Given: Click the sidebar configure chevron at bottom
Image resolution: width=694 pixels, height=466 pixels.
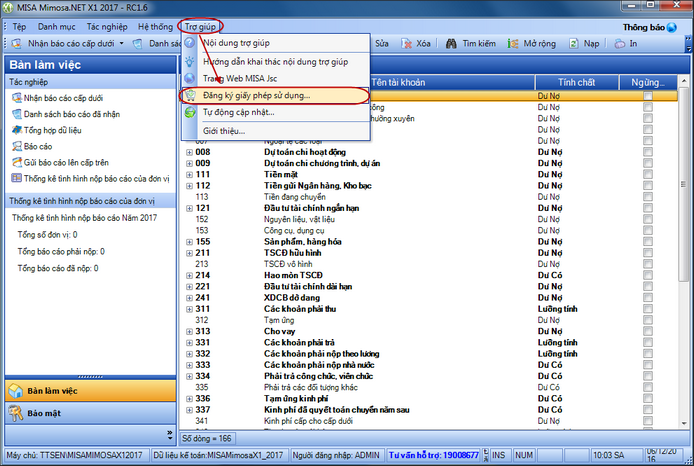Looking at the screenshot, I should coord(170,435).
